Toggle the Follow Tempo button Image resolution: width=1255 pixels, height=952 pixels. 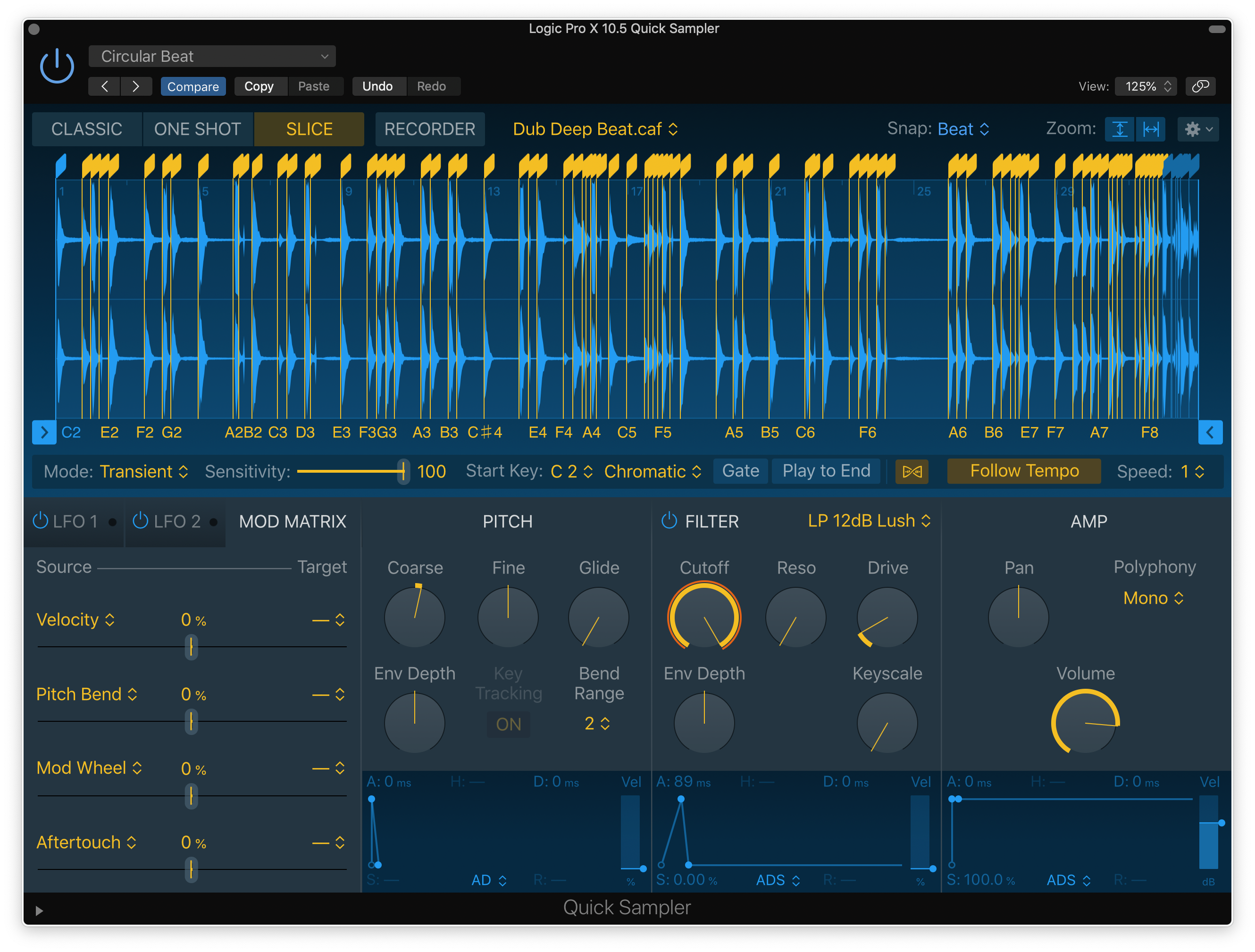coord(1023,471)
